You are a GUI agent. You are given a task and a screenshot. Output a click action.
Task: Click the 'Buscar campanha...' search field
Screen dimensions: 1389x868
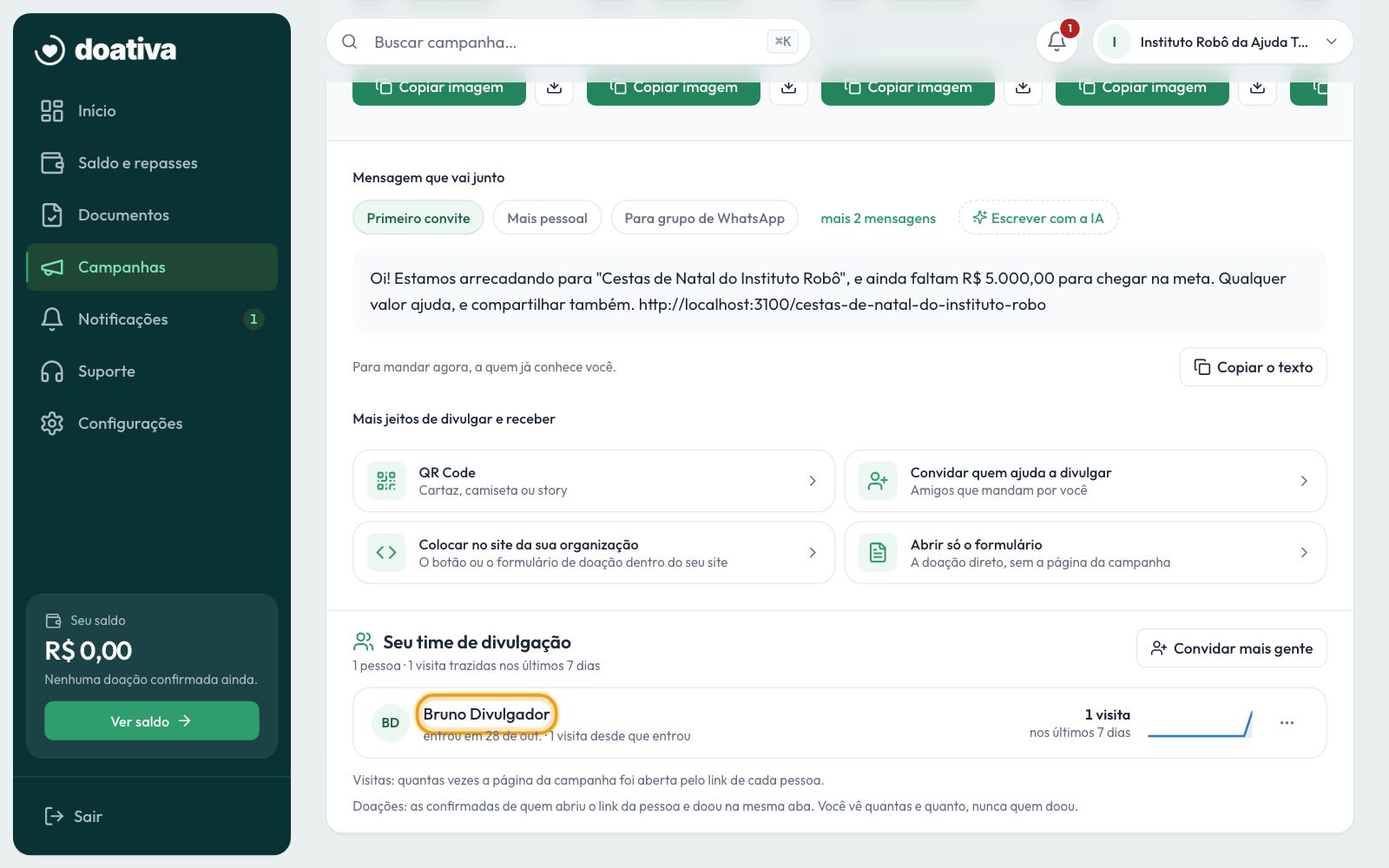pos(569,42)
